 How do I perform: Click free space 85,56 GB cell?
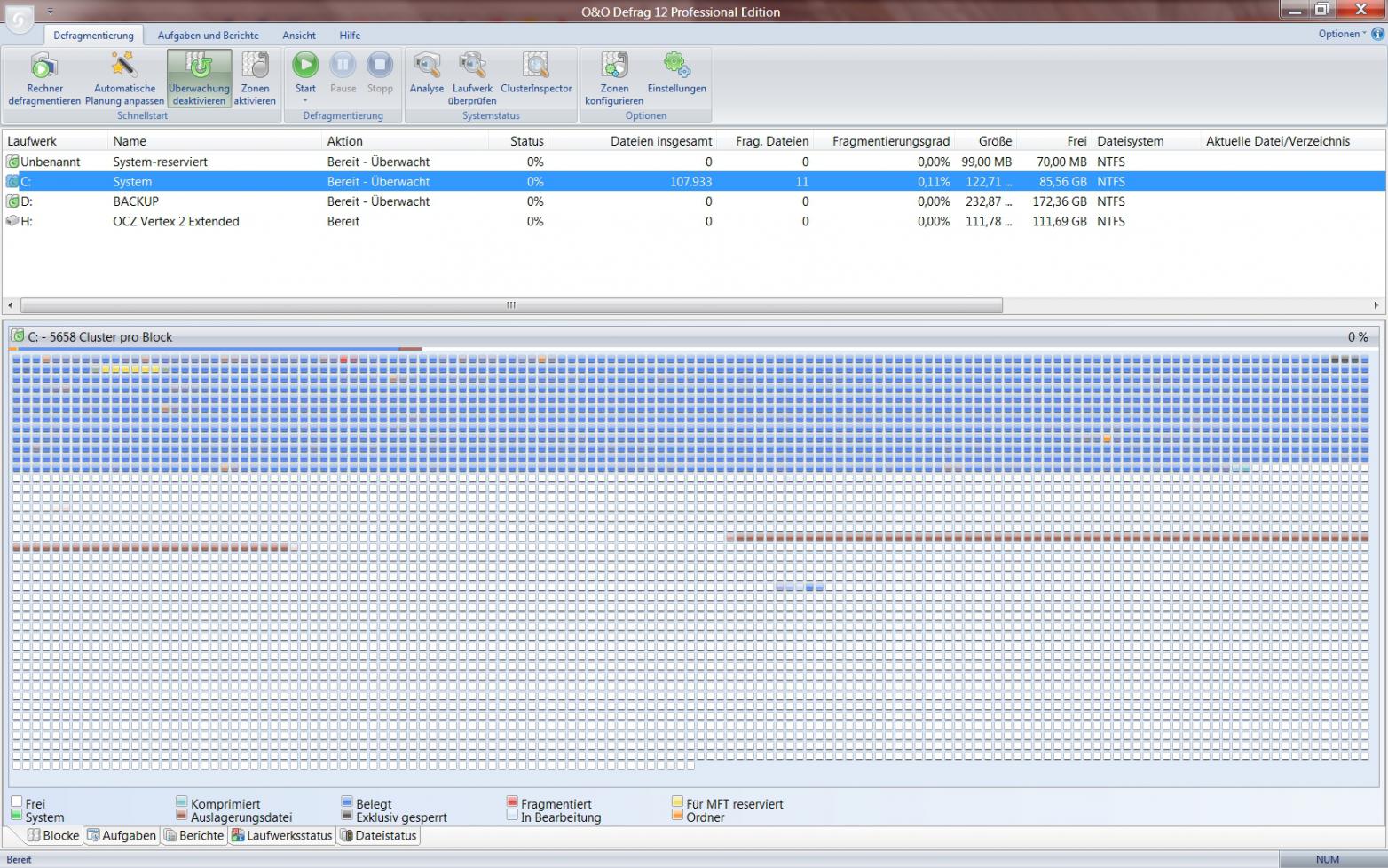point(1063,181)
